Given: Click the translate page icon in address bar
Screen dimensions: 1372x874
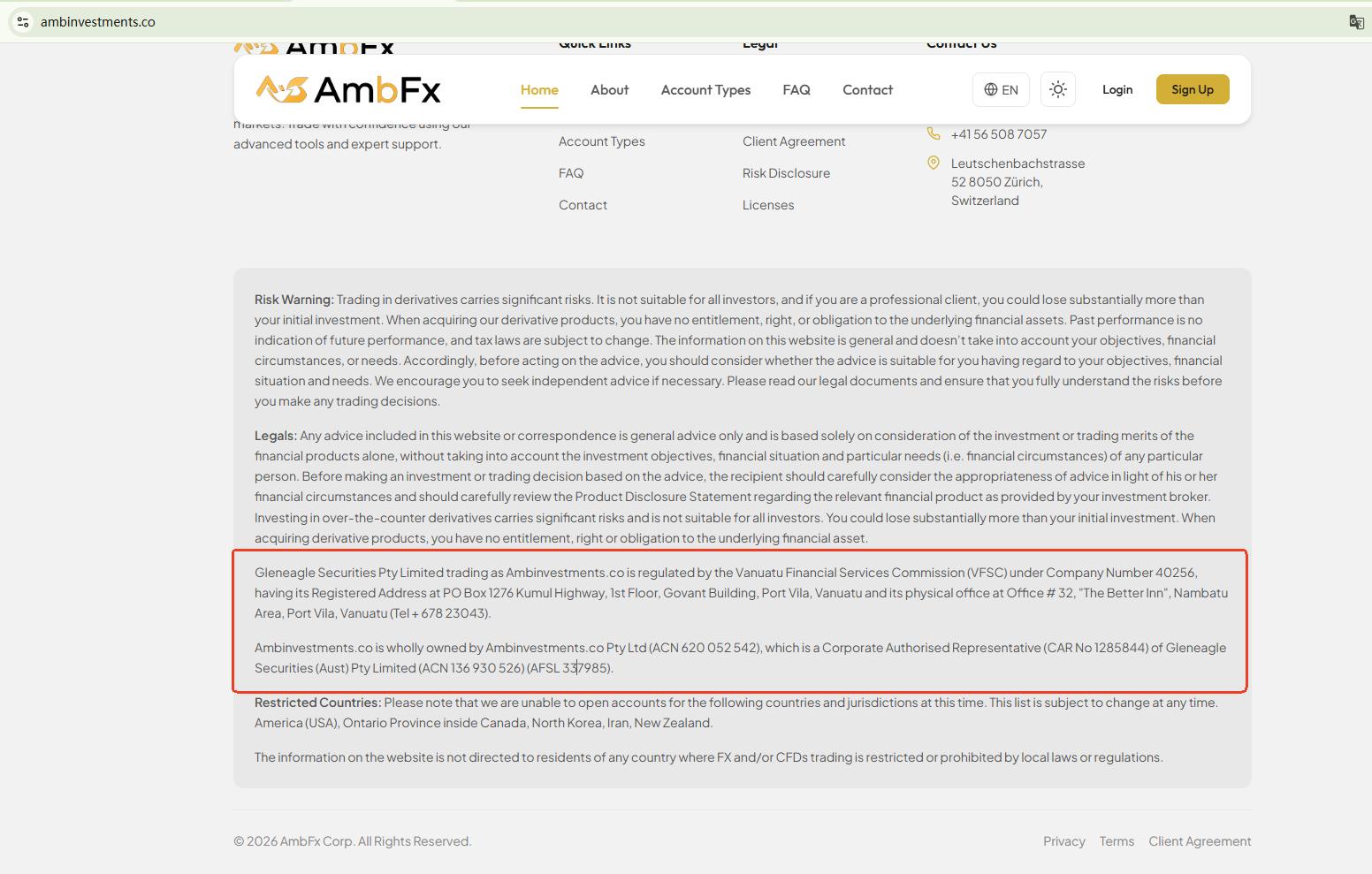Looking at the screenshot, I should tap(1356, 22).
